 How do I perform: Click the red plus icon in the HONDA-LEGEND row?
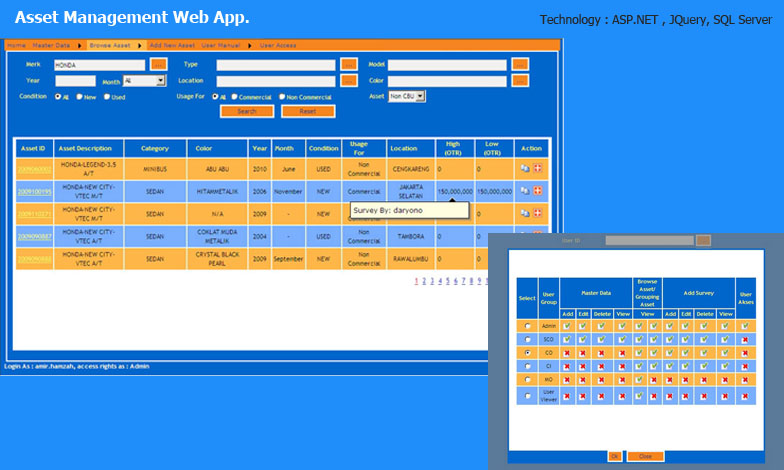coord(537,169)
